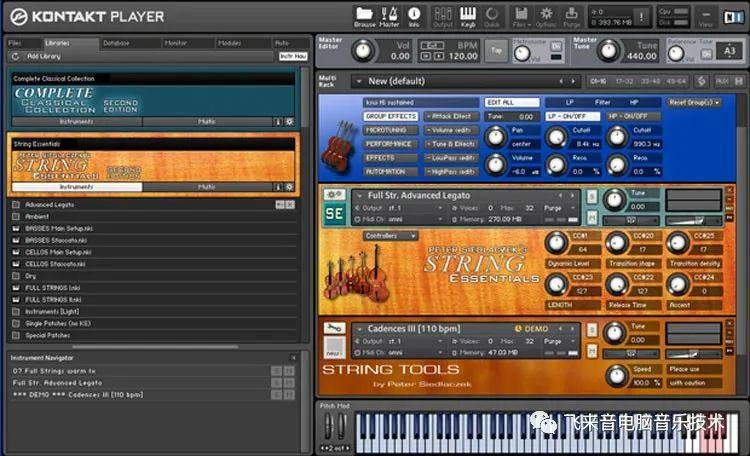Open the Quick load icon

(x=492, y=17)
